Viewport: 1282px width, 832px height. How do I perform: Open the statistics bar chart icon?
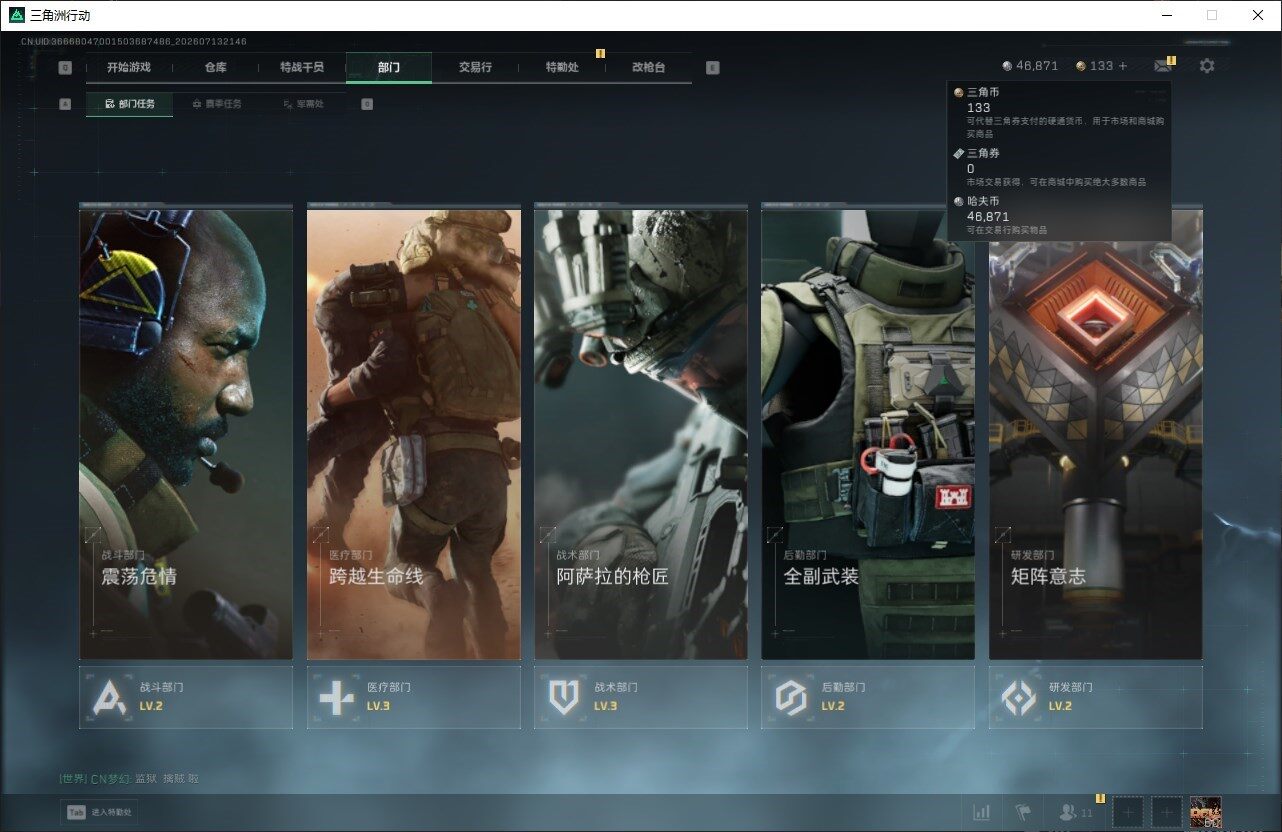pos(982,812)
